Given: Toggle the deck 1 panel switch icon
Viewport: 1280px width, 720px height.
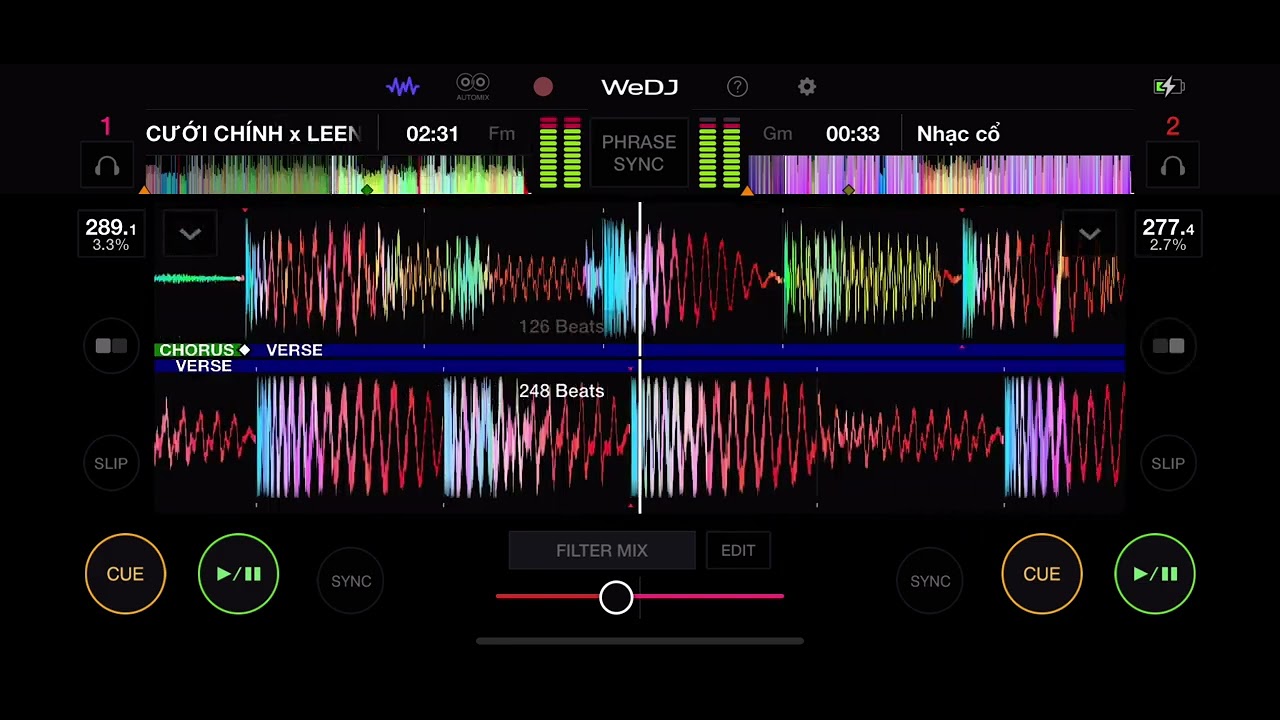Looking at the screenshot, I should [x=111, y=346].
